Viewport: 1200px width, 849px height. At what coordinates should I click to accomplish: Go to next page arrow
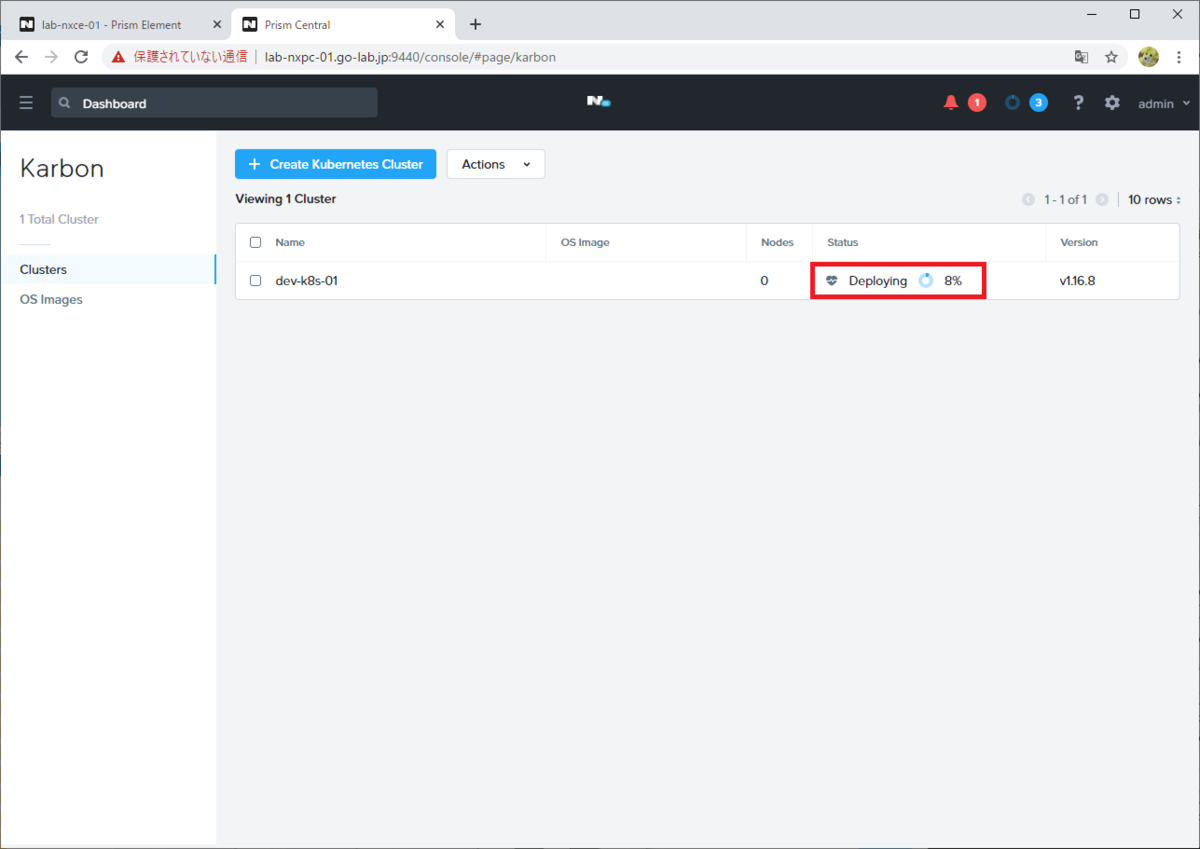[x=1102, y=200]
